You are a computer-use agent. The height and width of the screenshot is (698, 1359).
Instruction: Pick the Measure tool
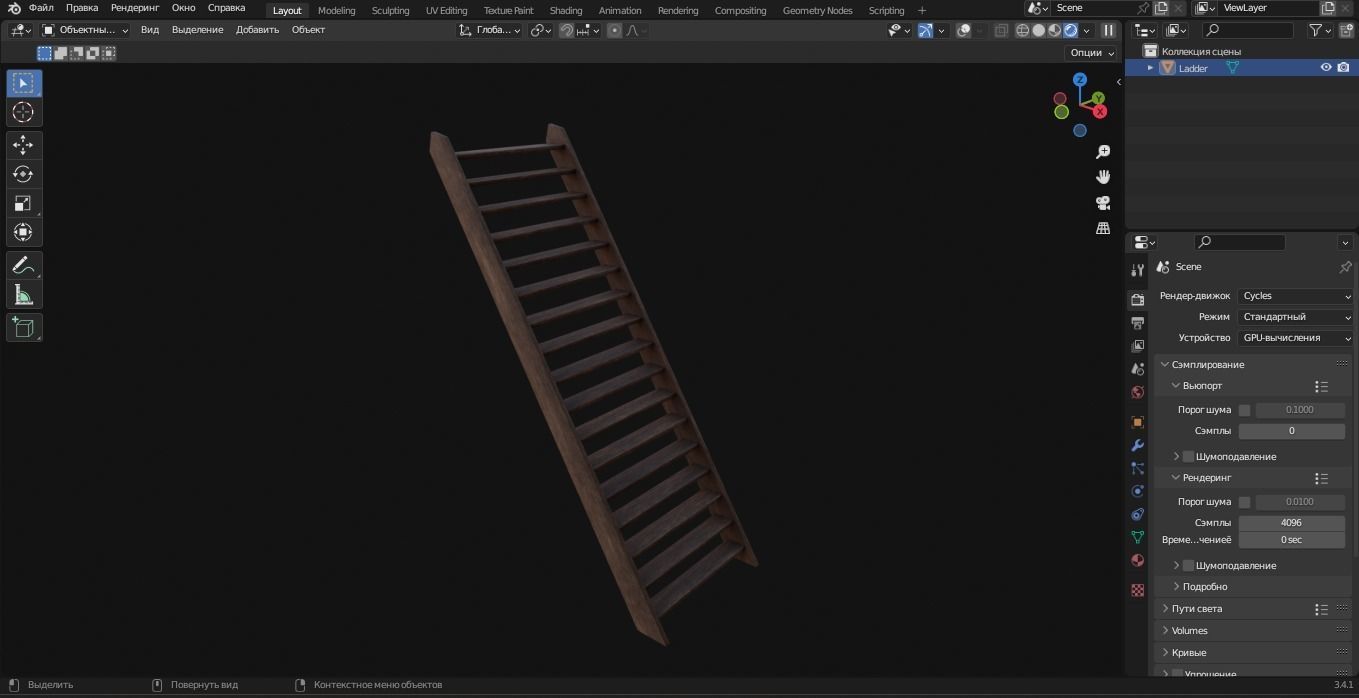[22, 294]
